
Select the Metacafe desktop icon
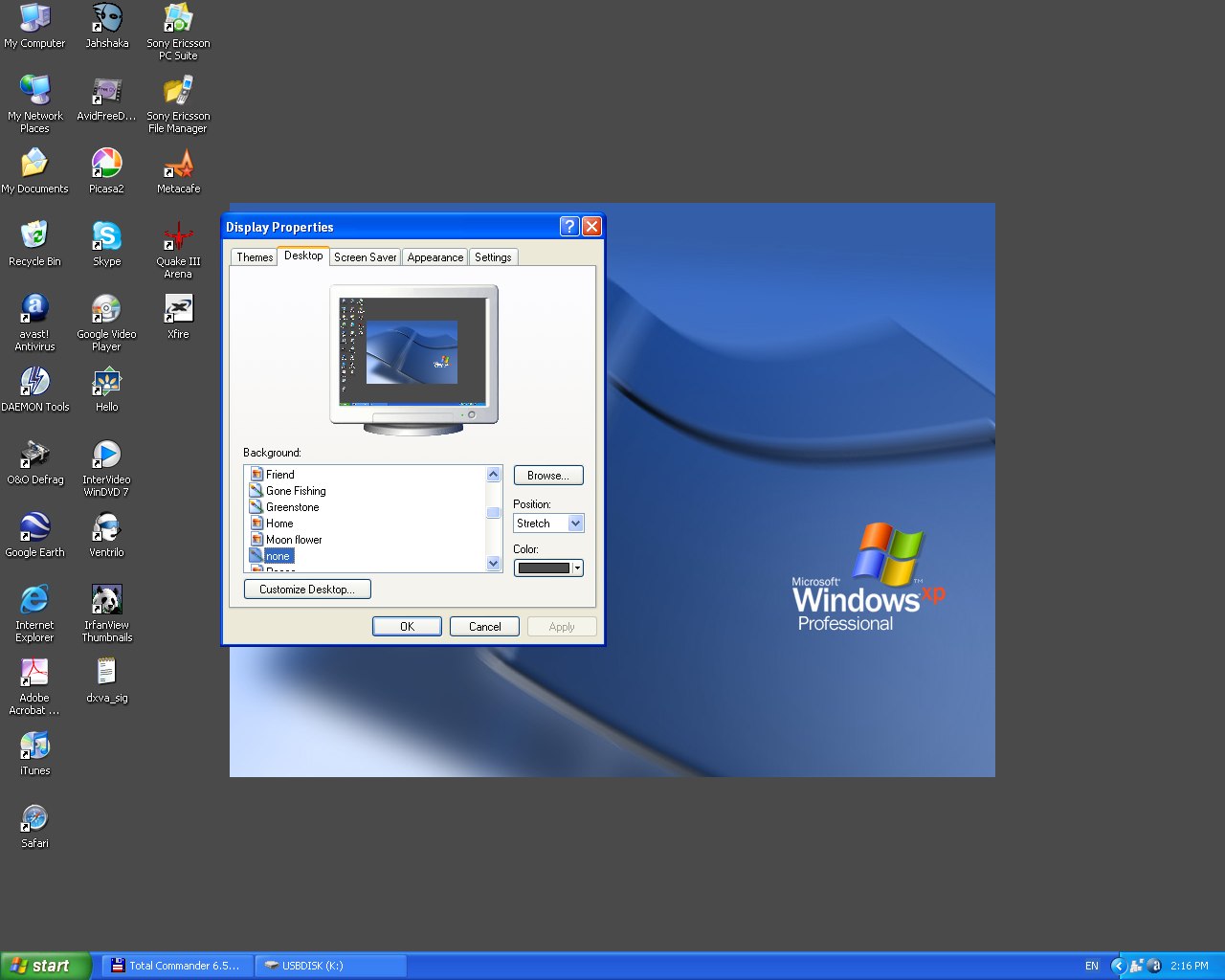tap(178, 171)
